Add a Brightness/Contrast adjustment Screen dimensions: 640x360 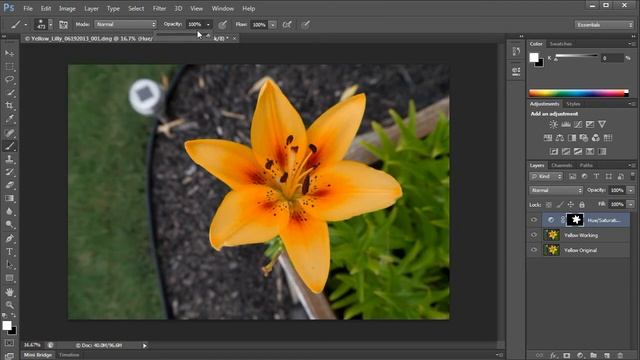pyautogui.click(x=553, y=124)
